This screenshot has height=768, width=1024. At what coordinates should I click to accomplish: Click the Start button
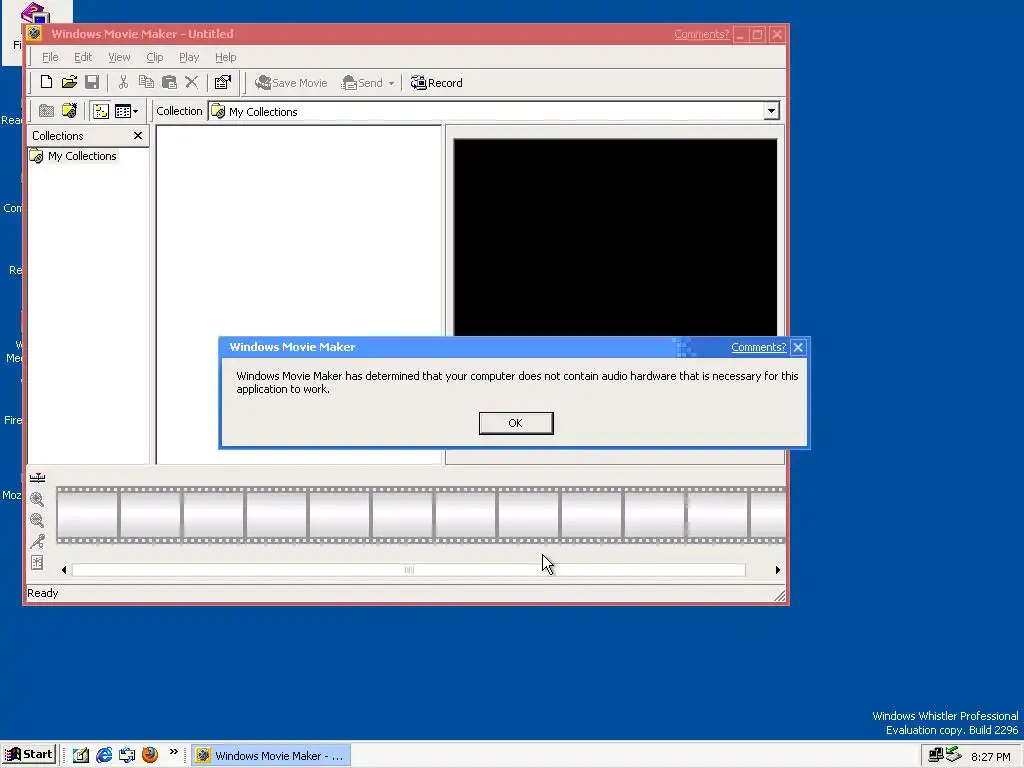coord(29,755)
